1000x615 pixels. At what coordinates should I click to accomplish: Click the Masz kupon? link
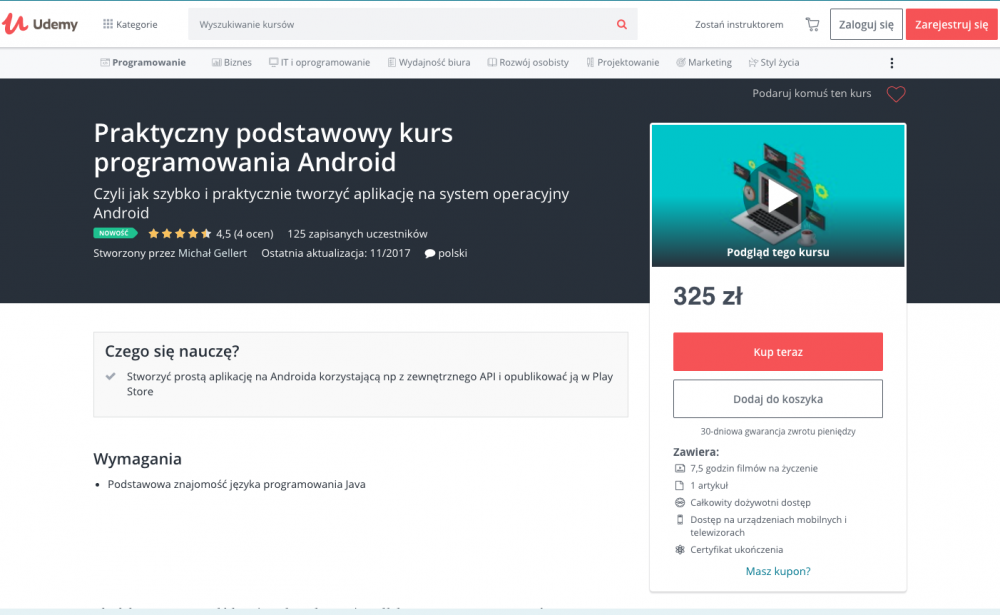[x=778, y=571]
